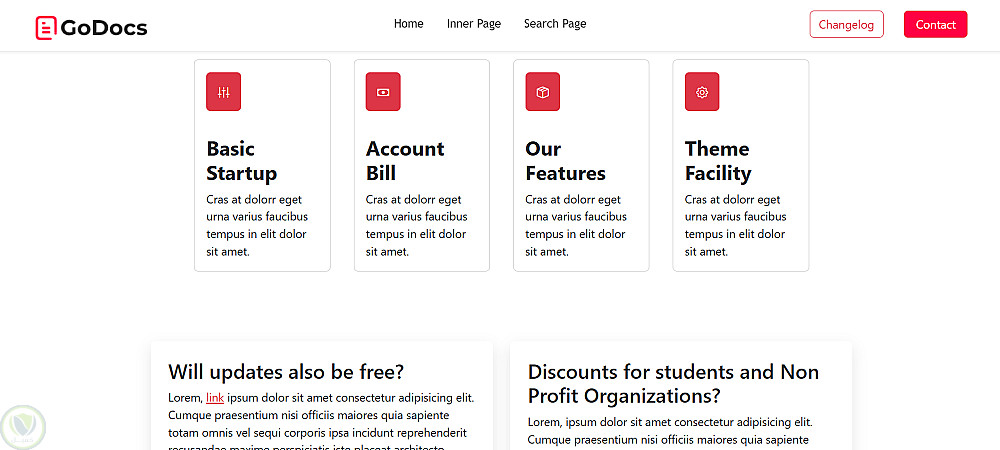Go to Inner Page in navigation
Screen dimensions: 1000x450
[474, 24]
